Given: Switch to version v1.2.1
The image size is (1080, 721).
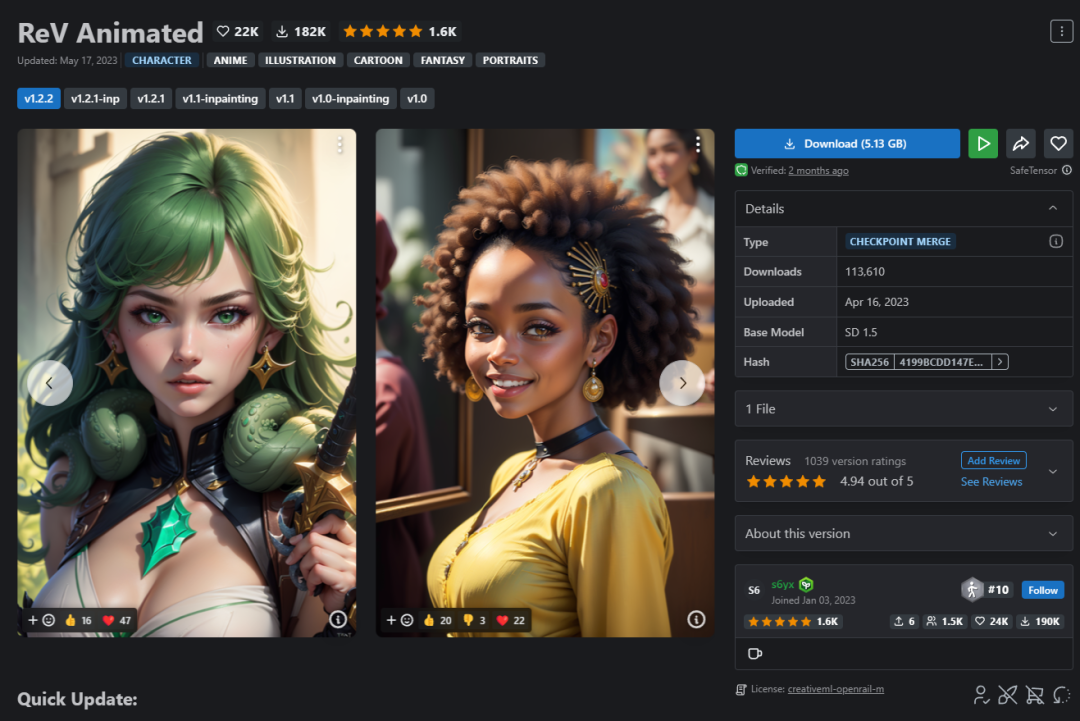Looking at the screenshot, I should pyautogui.click(x=151, y=98).
